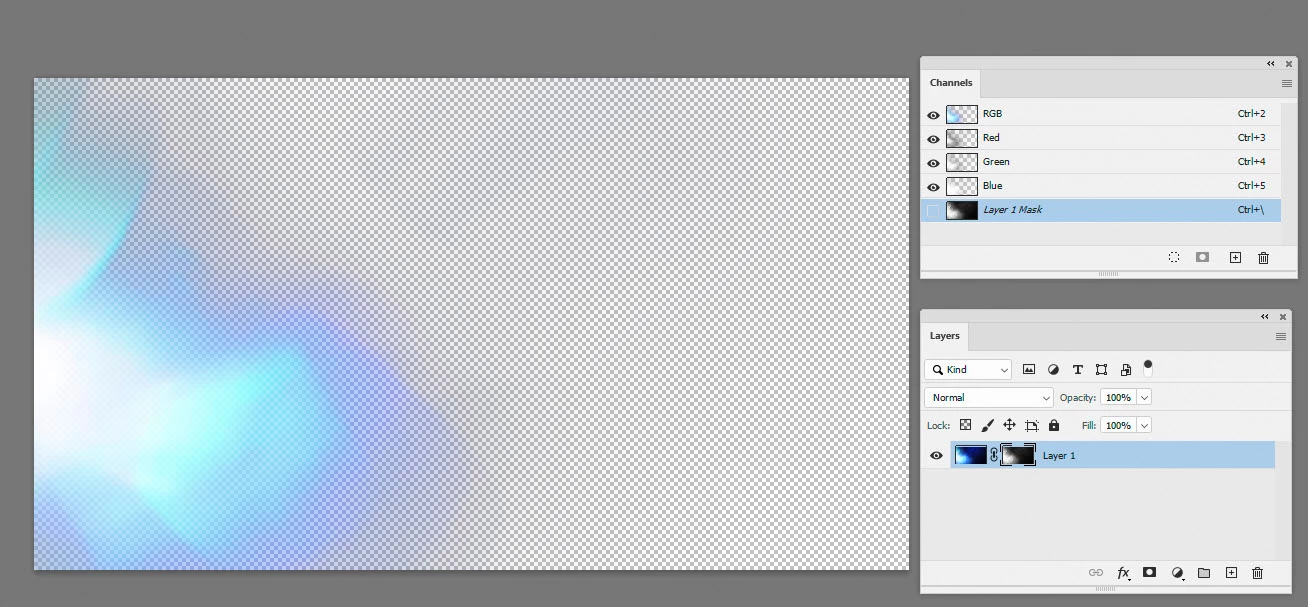Select the Blue channel row

click(x=1101, y=186)
